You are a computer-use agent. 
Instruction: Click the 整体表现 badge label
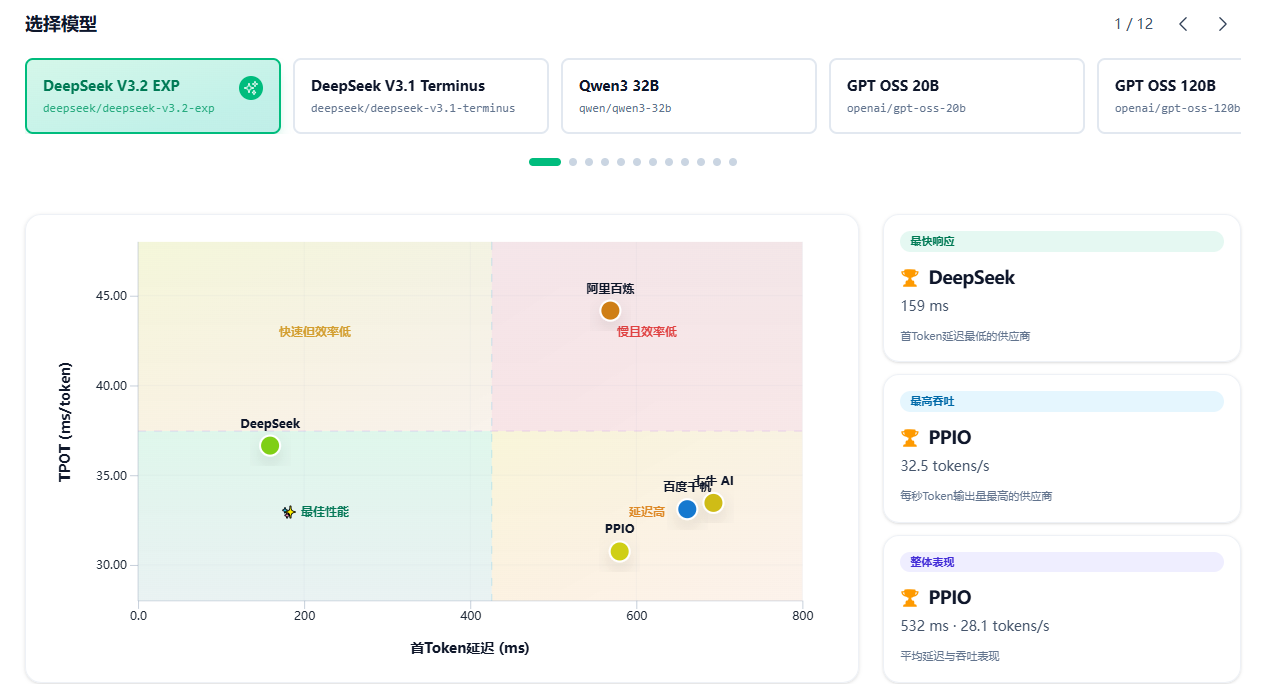tap(932, 562)
